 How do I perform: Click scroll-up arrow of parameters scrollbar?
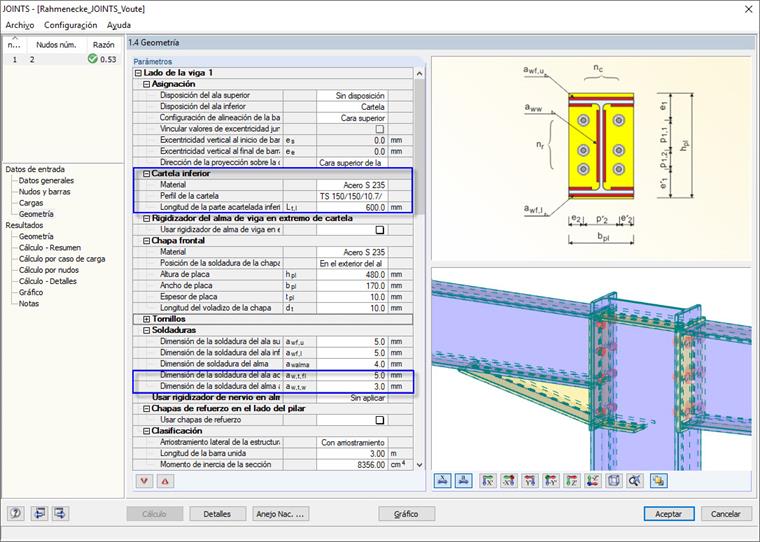coord(419,74)
